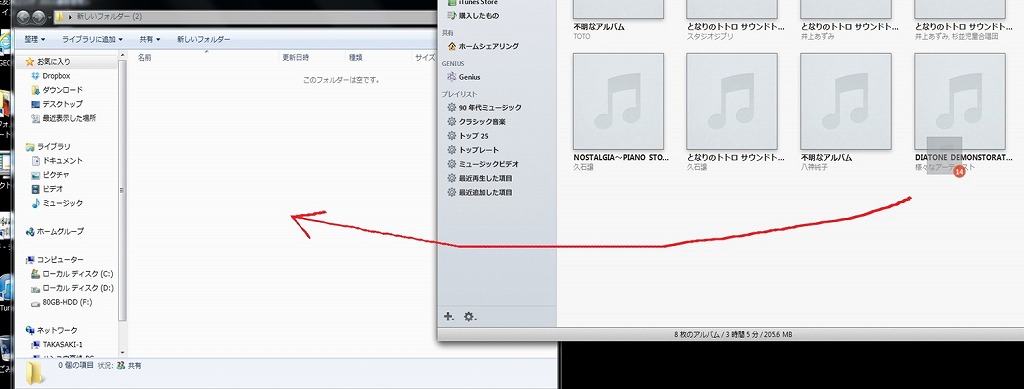Sort by the 名前 column header
1024x389 pixels.
coord(144,57)
